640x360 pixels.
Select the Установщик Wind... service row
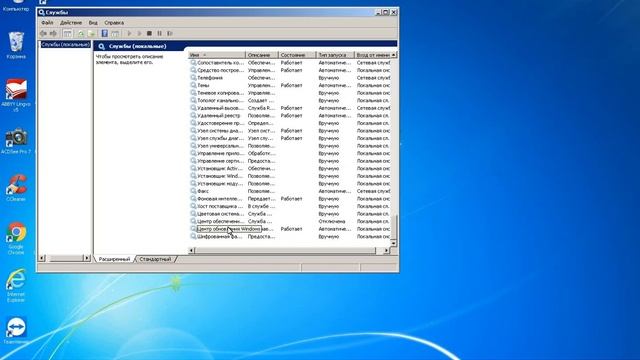tap(290, 176)
